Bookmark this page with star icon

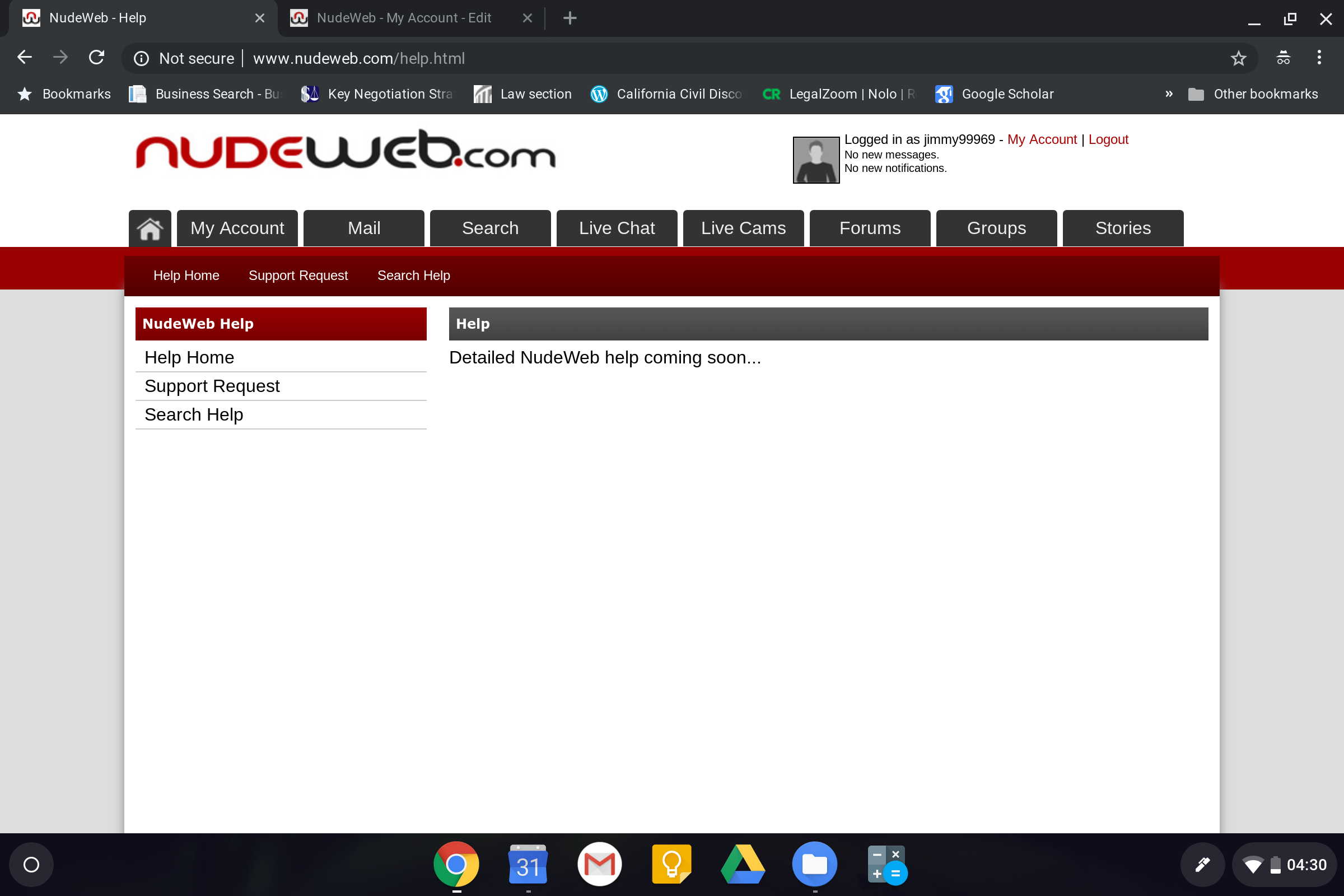(x=1238, y=58)
